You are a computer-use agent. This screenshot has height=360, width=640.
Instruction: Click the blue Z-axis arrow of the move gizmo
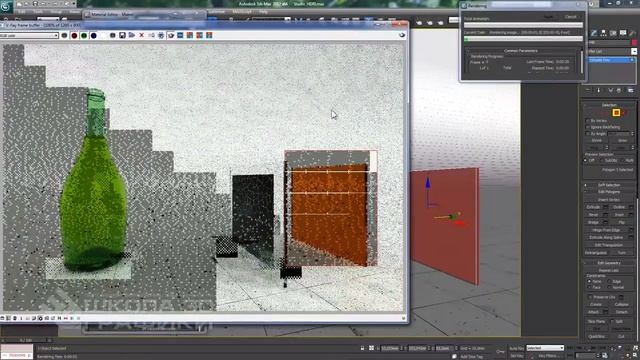pyautogui.click(x=428, y=183)
